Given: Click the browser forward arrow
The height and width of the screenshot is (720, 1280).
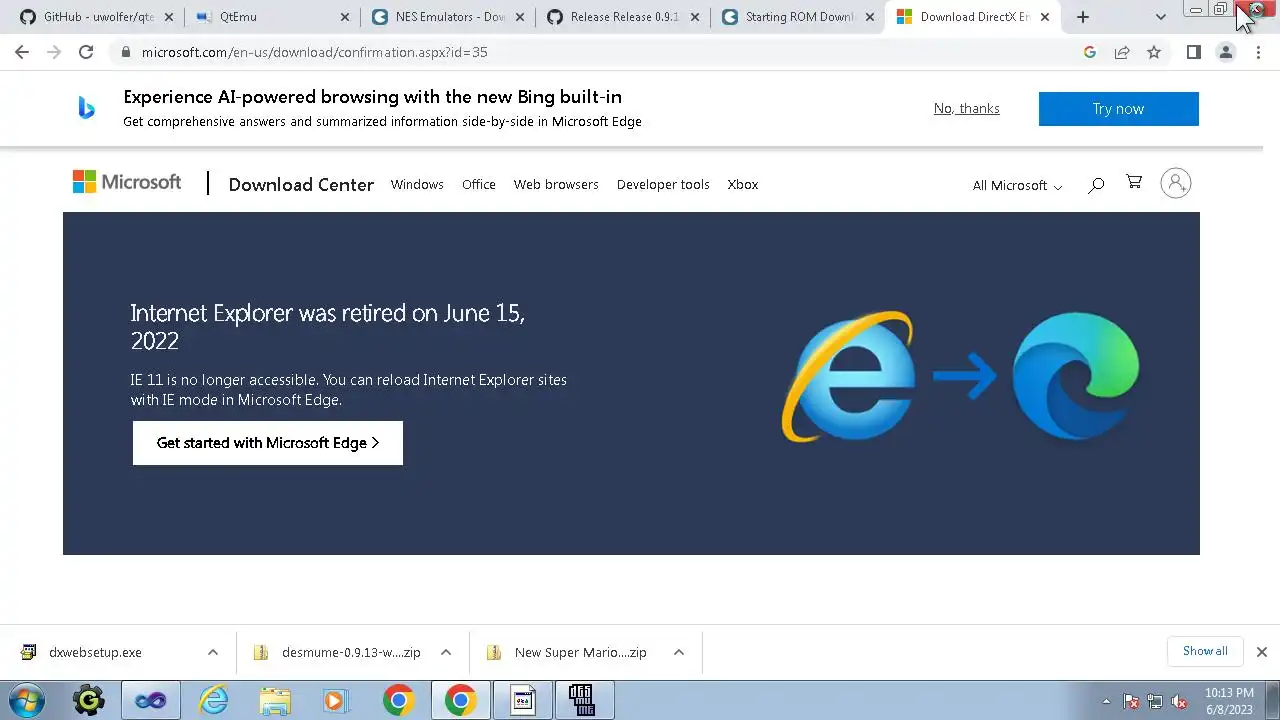Looking at the screenshot, I should coord(54,52).
